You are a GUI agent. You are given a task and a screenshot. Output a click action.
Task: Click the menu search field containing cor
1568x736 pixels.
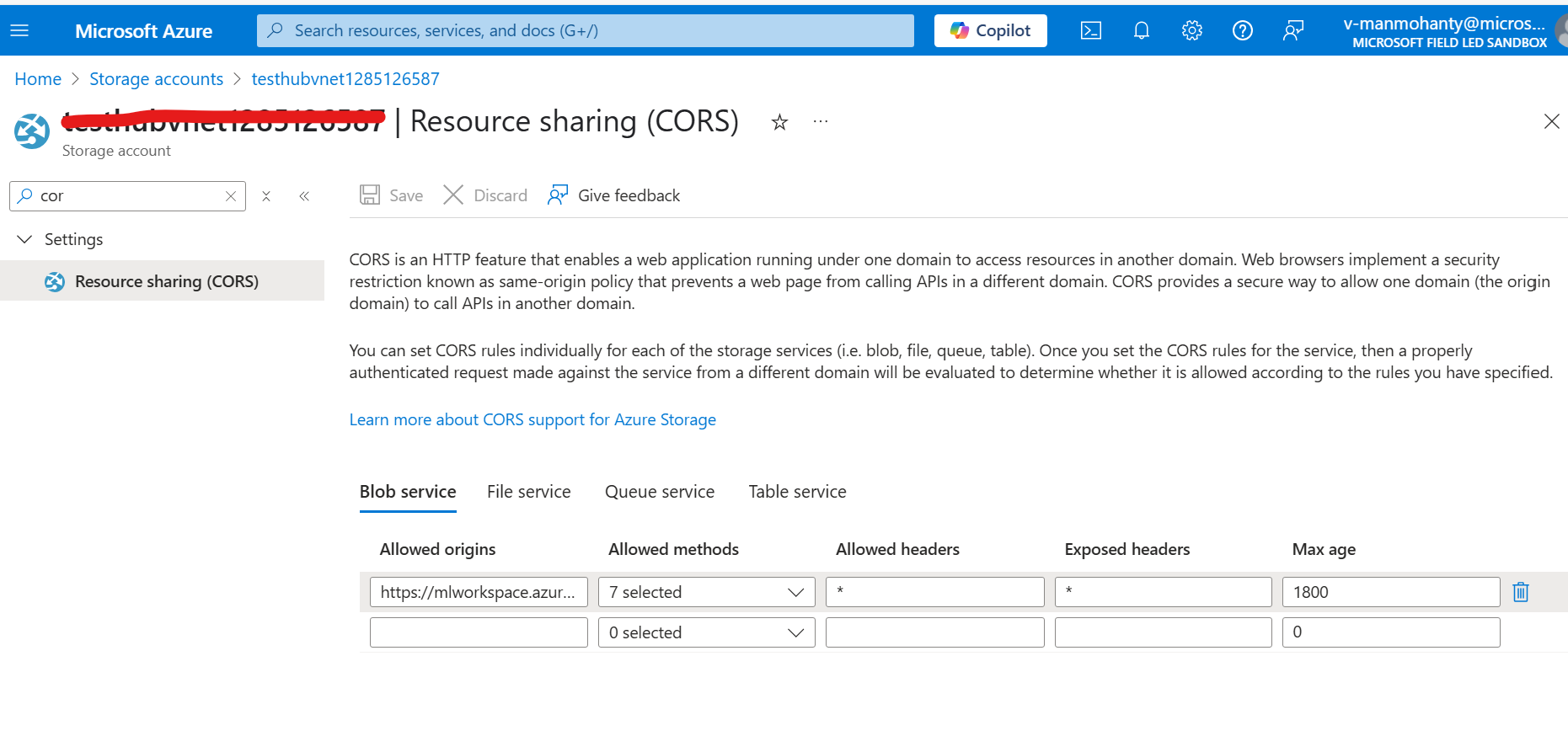click(x=127, y=196)
